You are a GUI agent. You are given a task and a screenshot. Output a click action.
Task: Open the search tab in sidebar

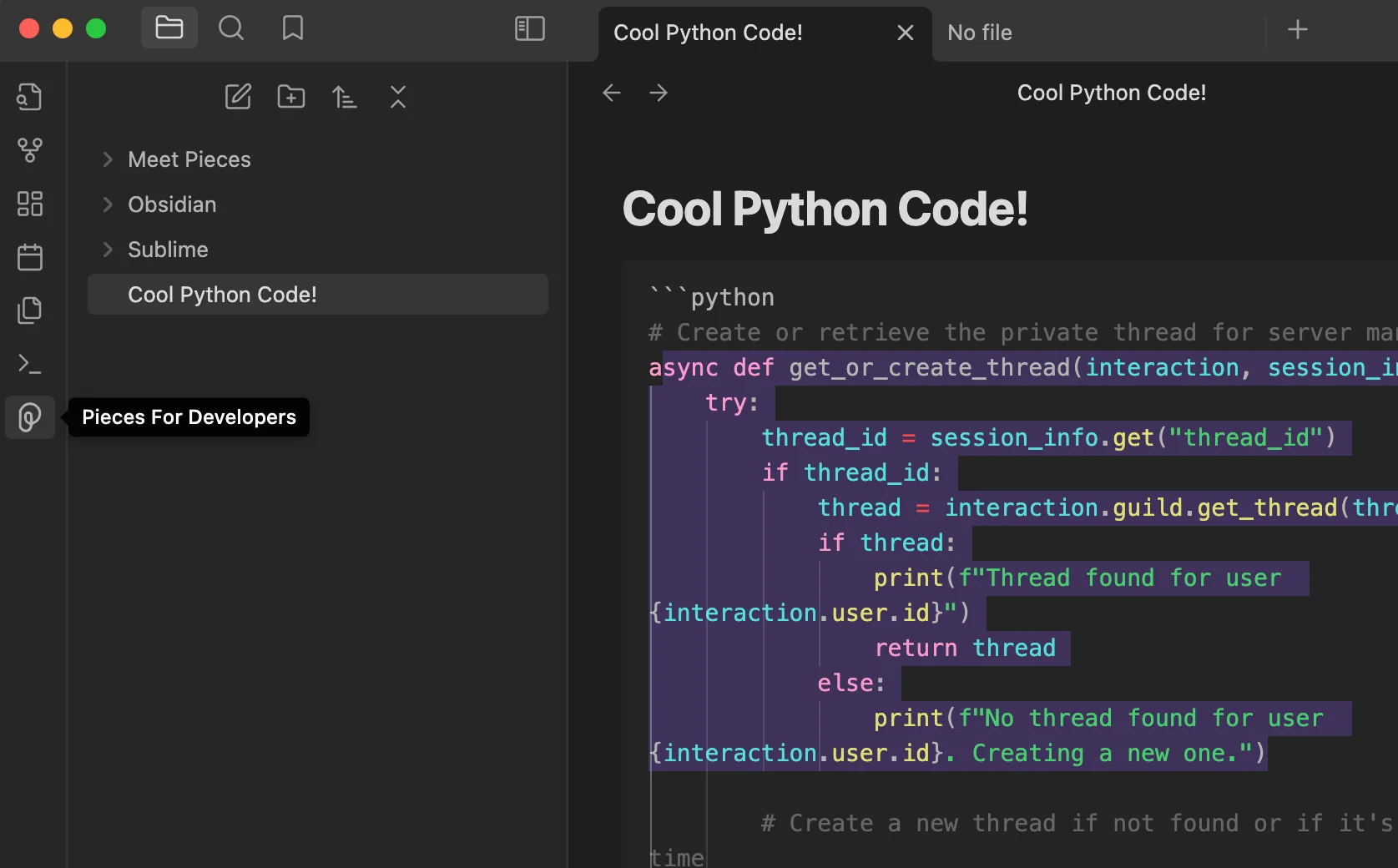click(x=231, y=28)
